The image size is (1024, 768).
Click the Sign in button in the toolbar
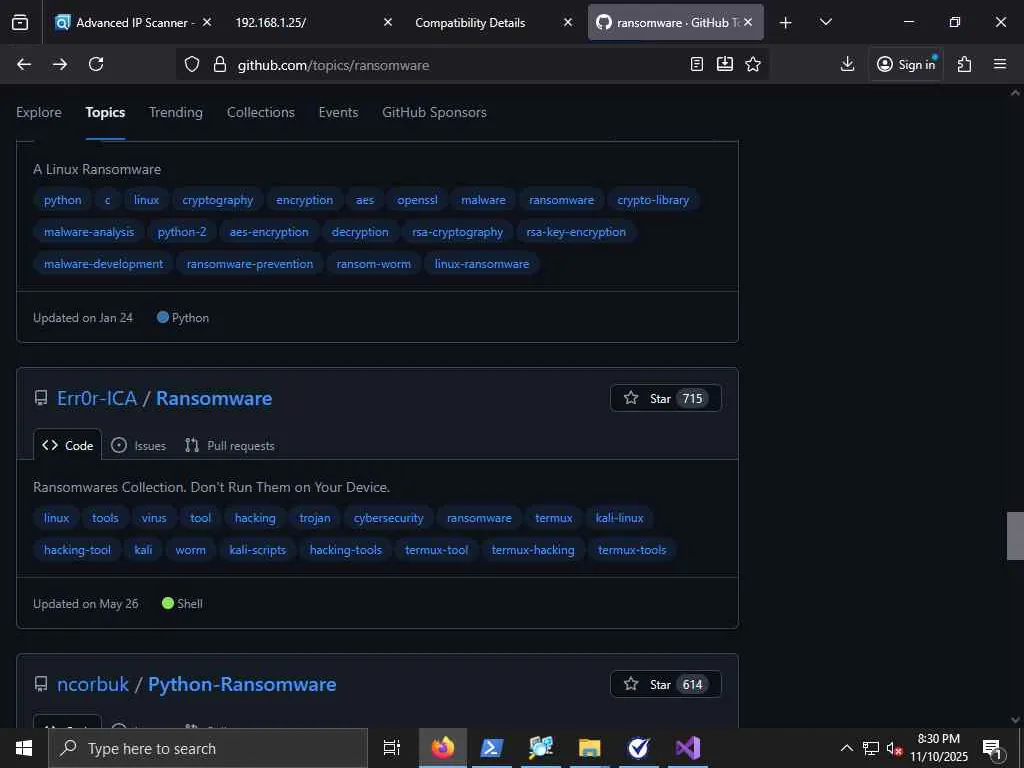coord(906,64)
